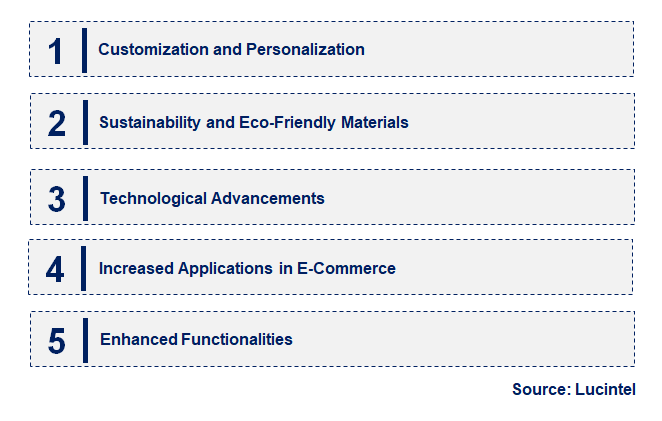
Task: Click empty area of Technological Advancements box
Action: (x=479, y=197)
